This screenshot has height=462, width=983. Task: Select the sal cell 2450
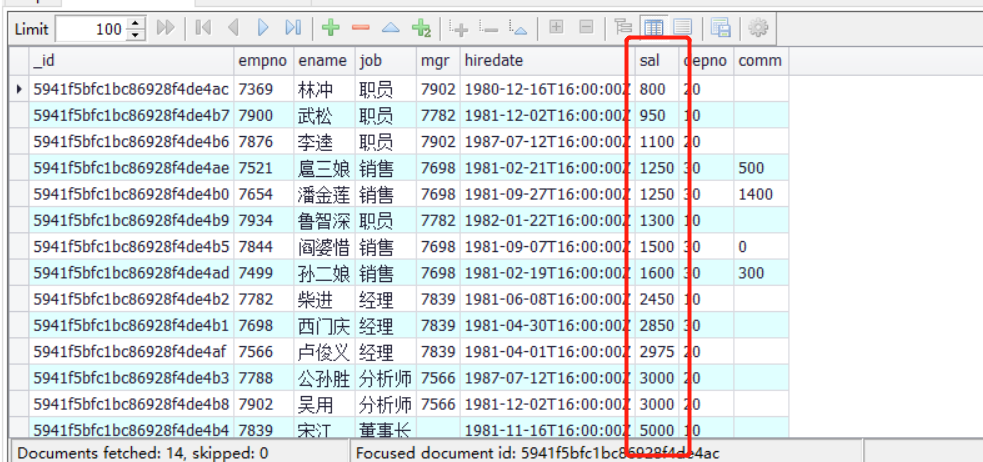656,300
